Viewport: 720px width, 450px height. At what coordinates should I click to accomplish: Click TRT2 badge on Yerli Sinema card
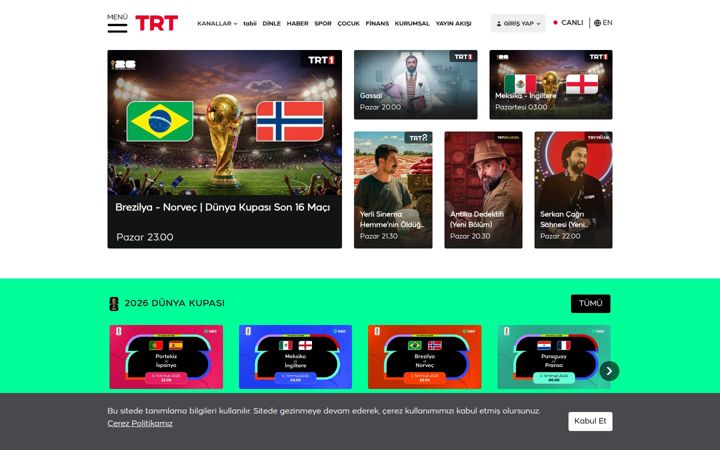[418, 138]
